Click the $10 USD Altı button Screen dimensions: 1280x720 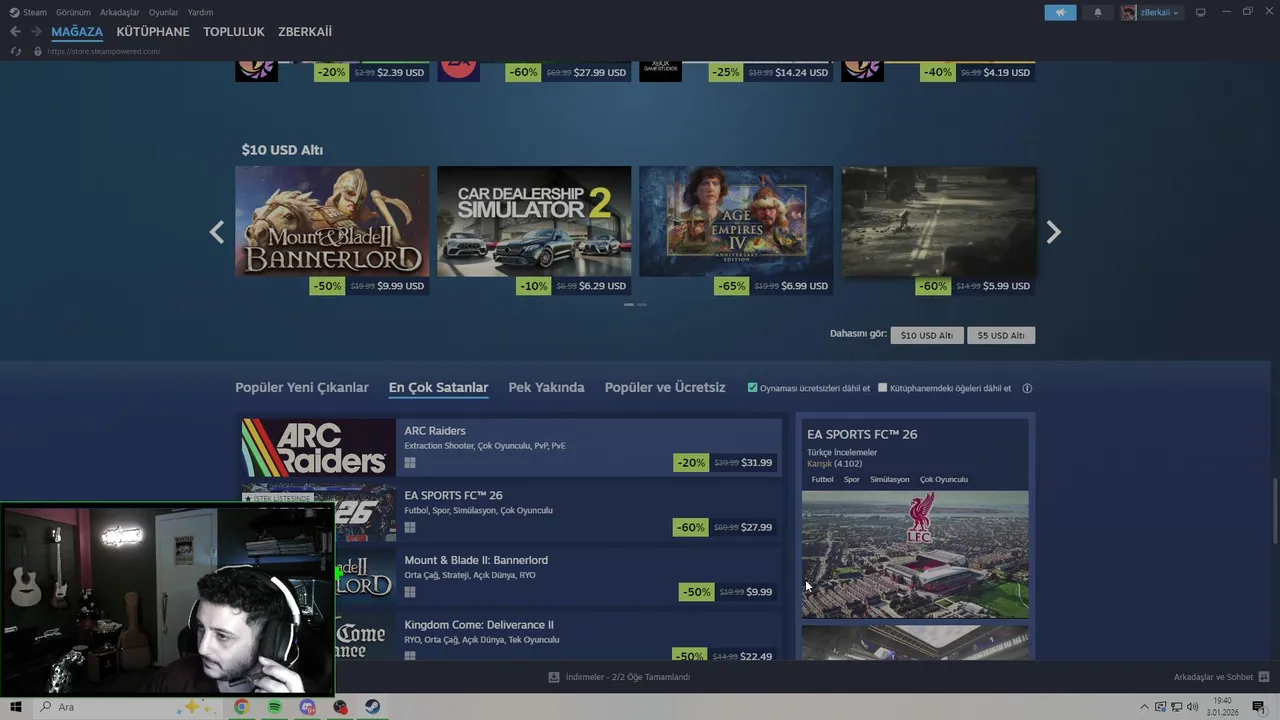click(927, 335)
